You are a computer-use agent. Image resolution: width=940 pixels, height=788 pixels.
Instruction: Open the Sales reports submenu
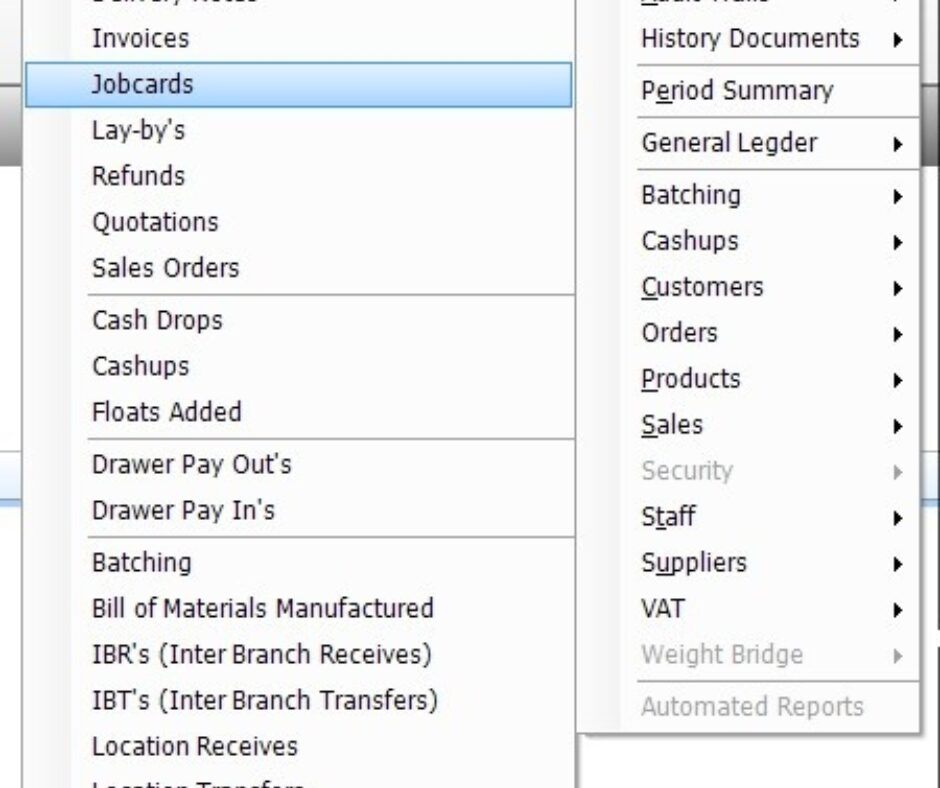pos(672,426)
